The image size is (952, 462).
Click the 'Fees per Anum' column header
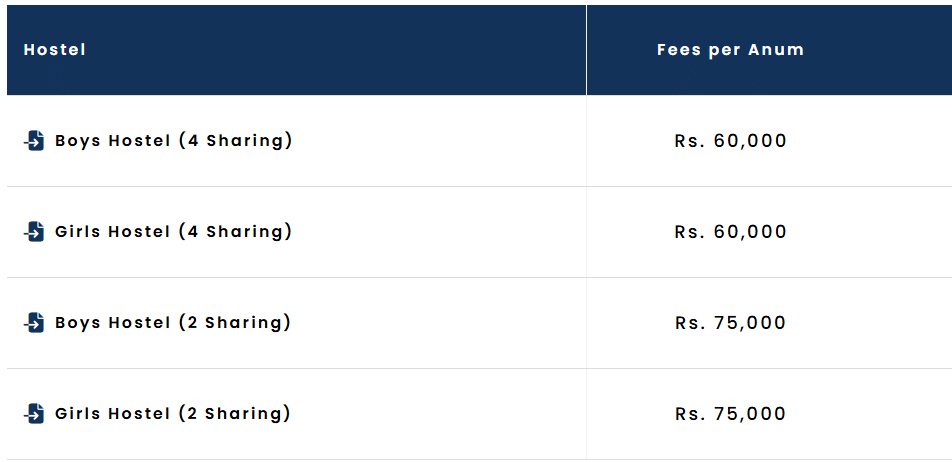pos(731,50)
